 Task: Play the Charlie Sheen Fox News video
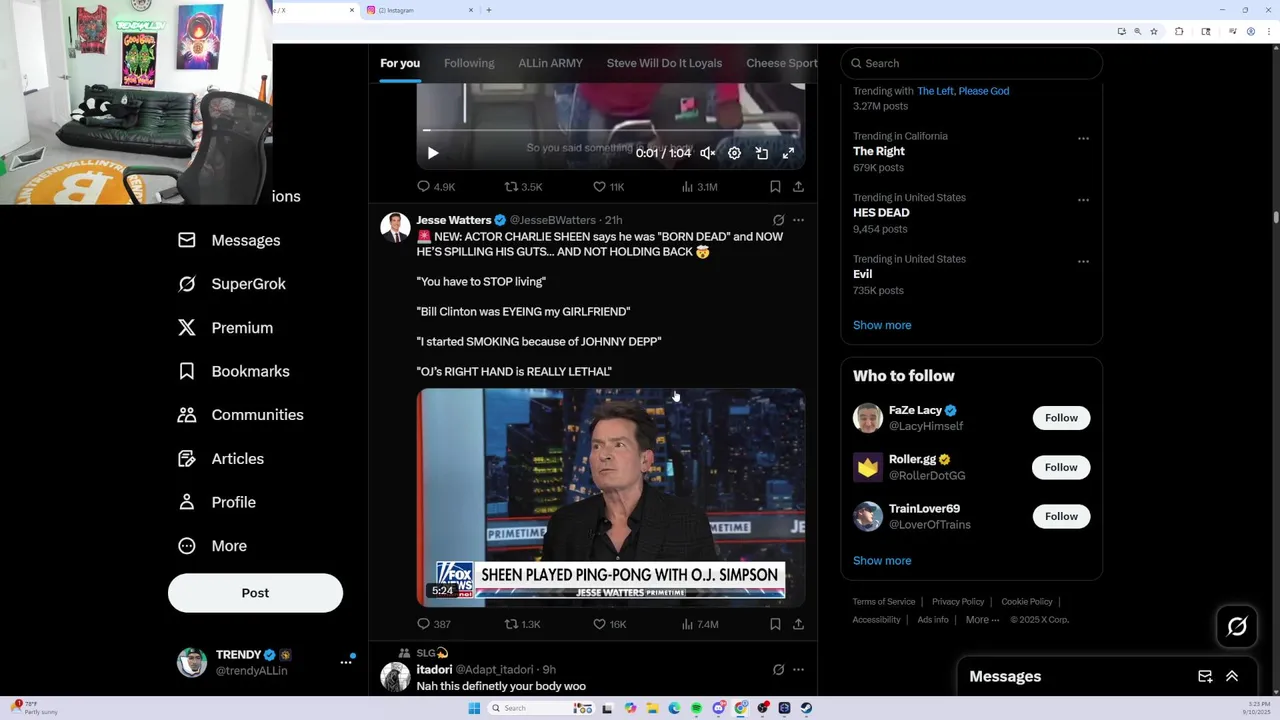(610, 497)
